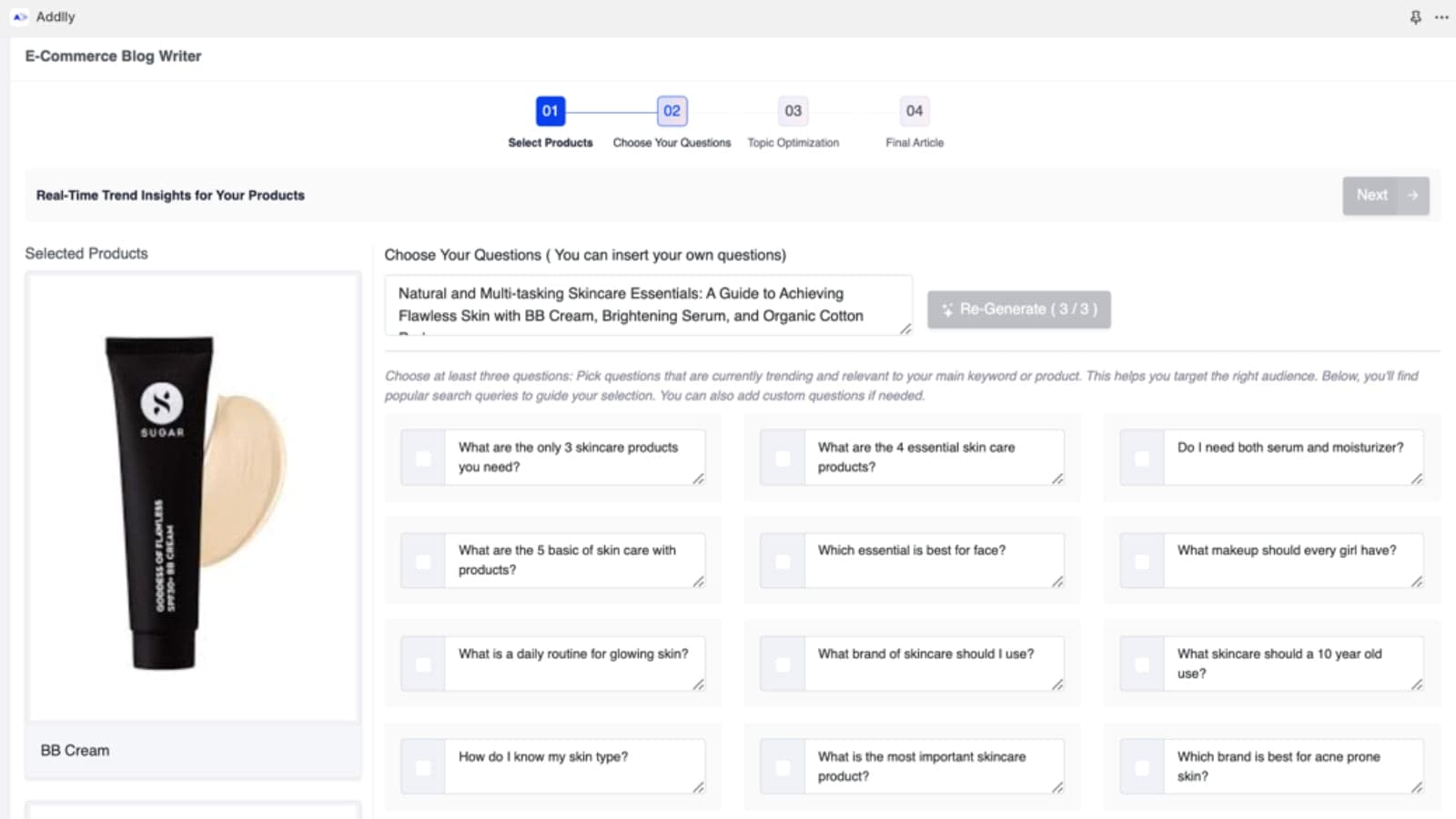Open the three-dot more options menu
This screenshot has width=1456, height=819.
[1441, 17]
